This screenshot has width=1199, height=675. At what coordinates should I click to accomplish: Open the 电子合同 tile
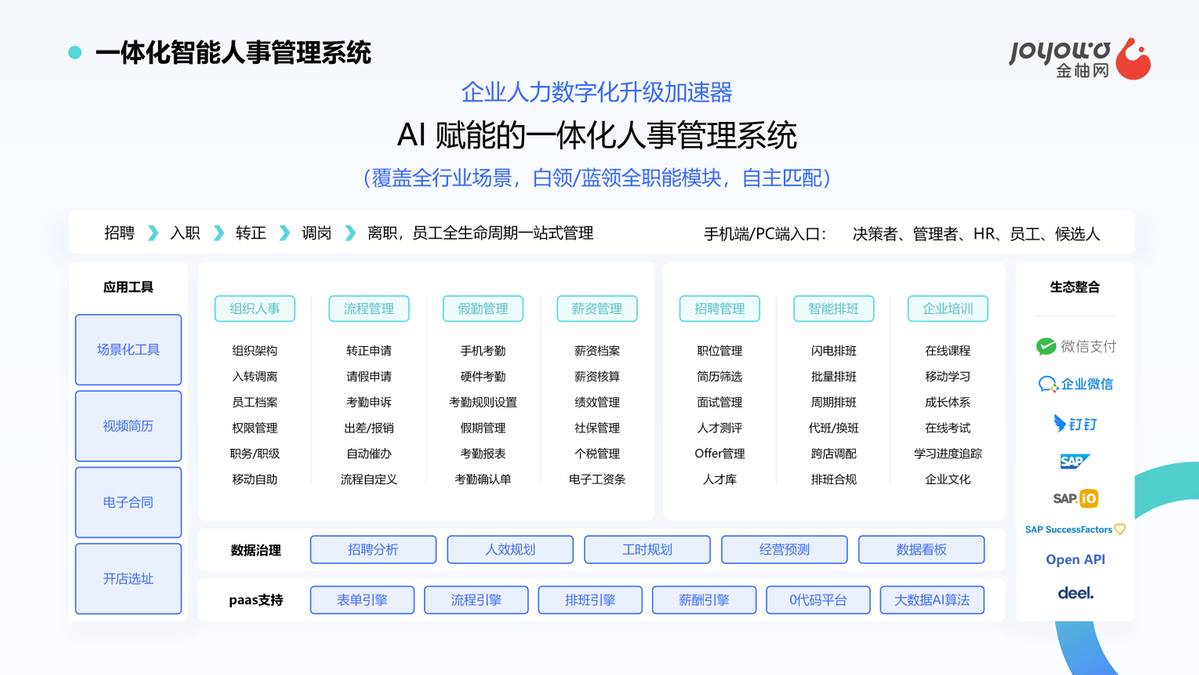coord(128,502)
